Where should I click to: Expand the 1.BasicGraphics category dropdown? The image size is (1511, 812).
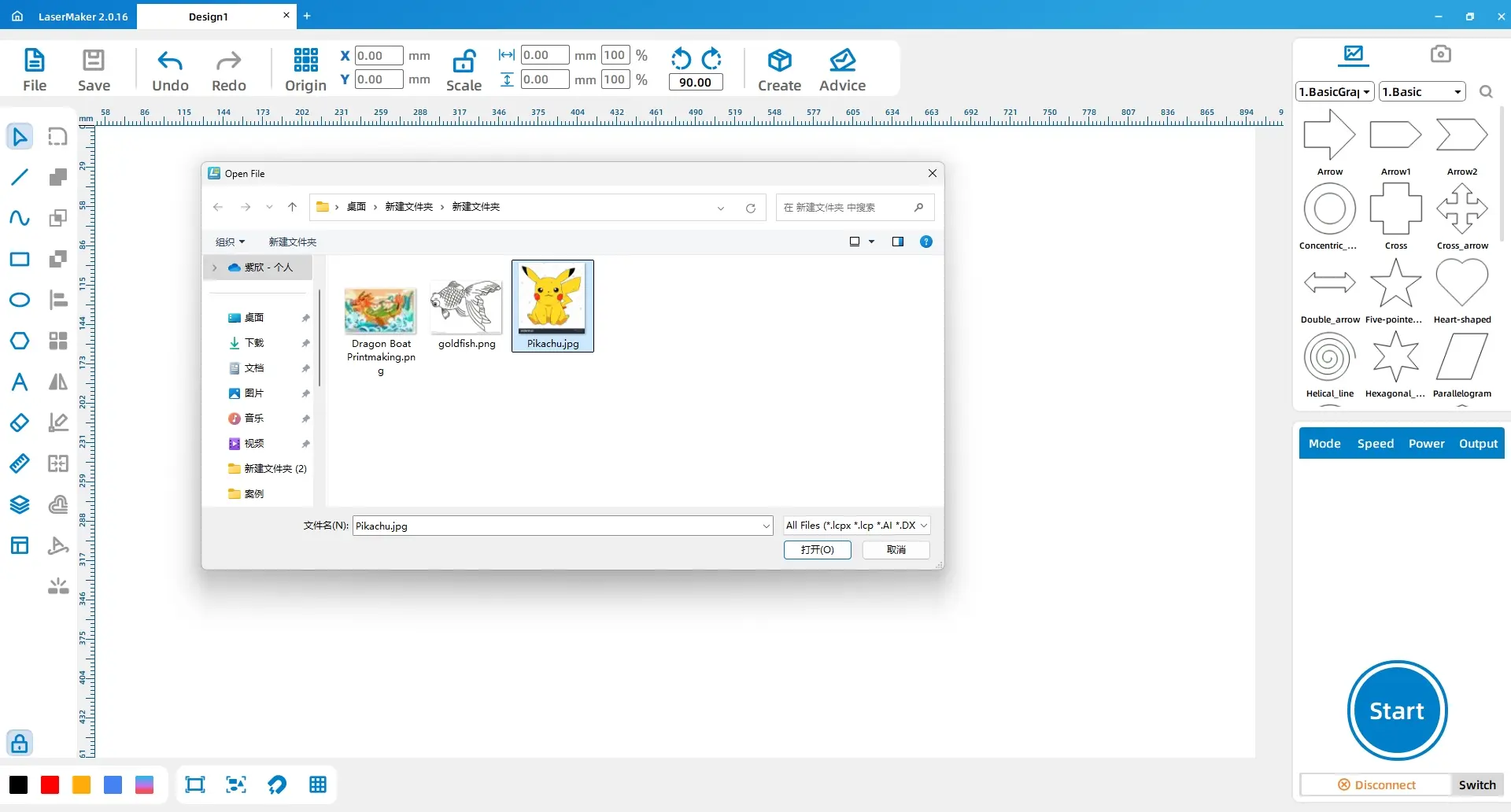click(x=1335, y=92)
